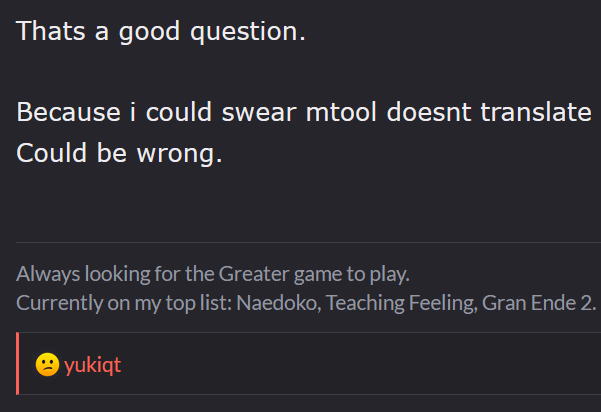Viewport: 601px width, 412px height.
Task: Click the word "play." ending signature line
Action: [388, 273]
